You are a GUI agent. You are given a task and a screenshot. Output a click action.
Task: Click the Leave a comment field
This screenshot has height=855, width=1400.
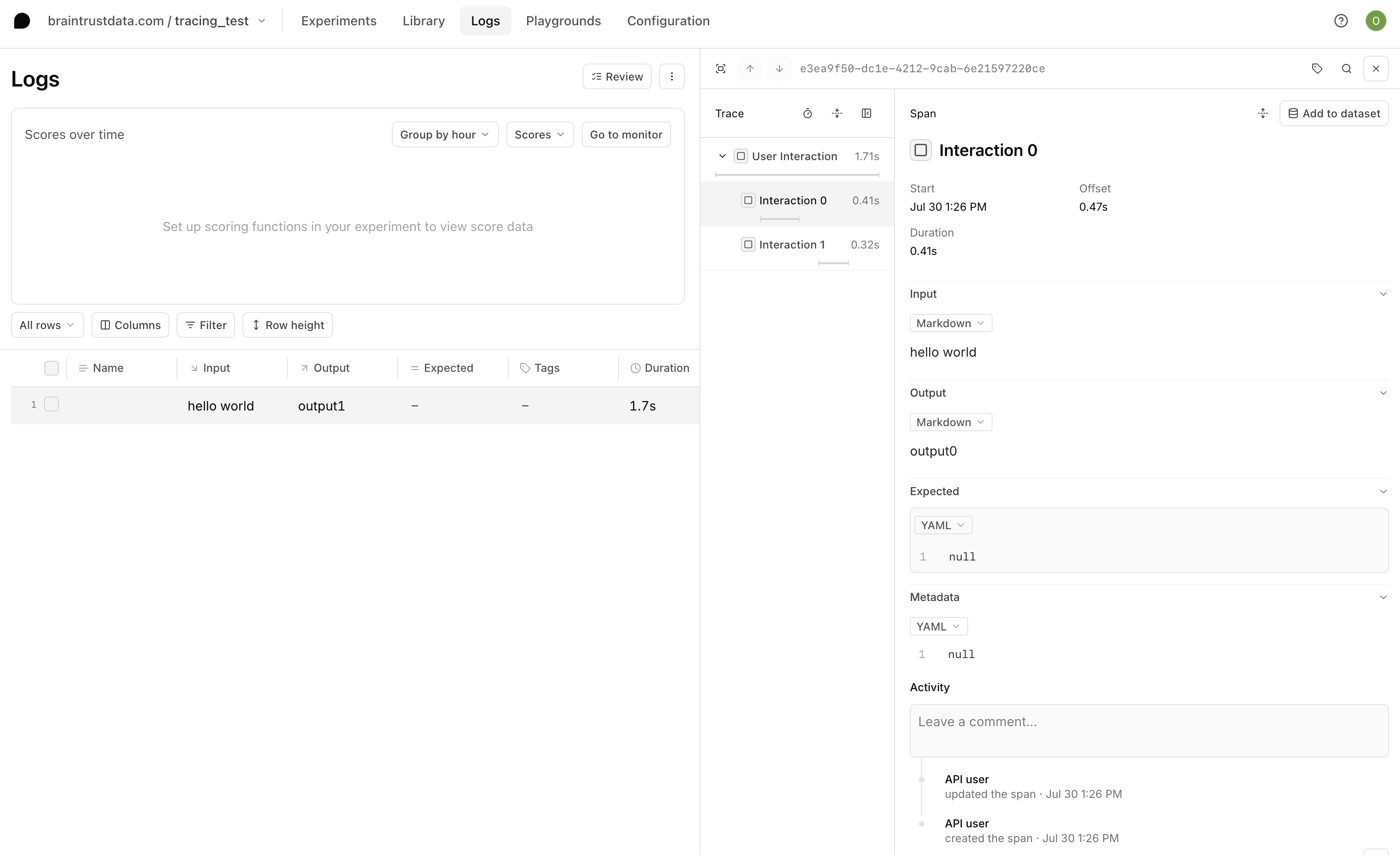click(x=1149, y=730)
